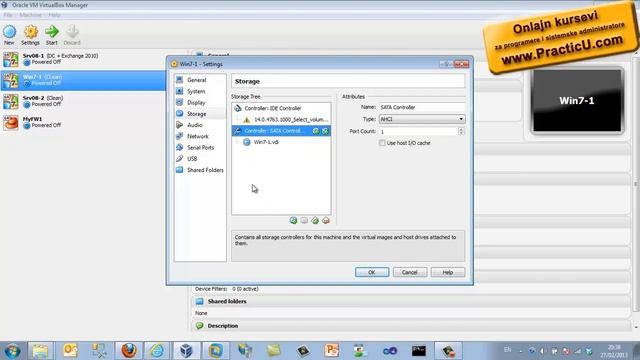The width and height of the screenshot is (640, 360).
Task: Click Remove controller icon below storage tree
Action: [x=326, y=220]
